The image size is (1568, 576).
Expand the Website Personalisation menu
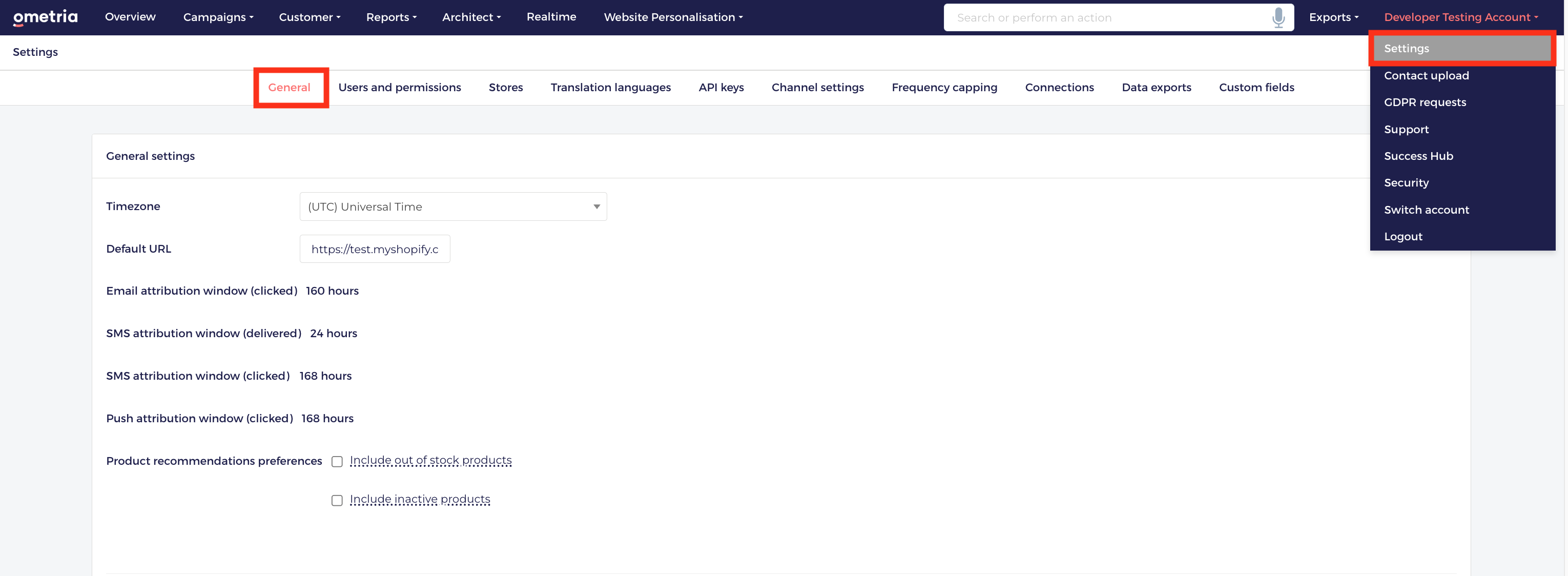click(x=673, y=17)
